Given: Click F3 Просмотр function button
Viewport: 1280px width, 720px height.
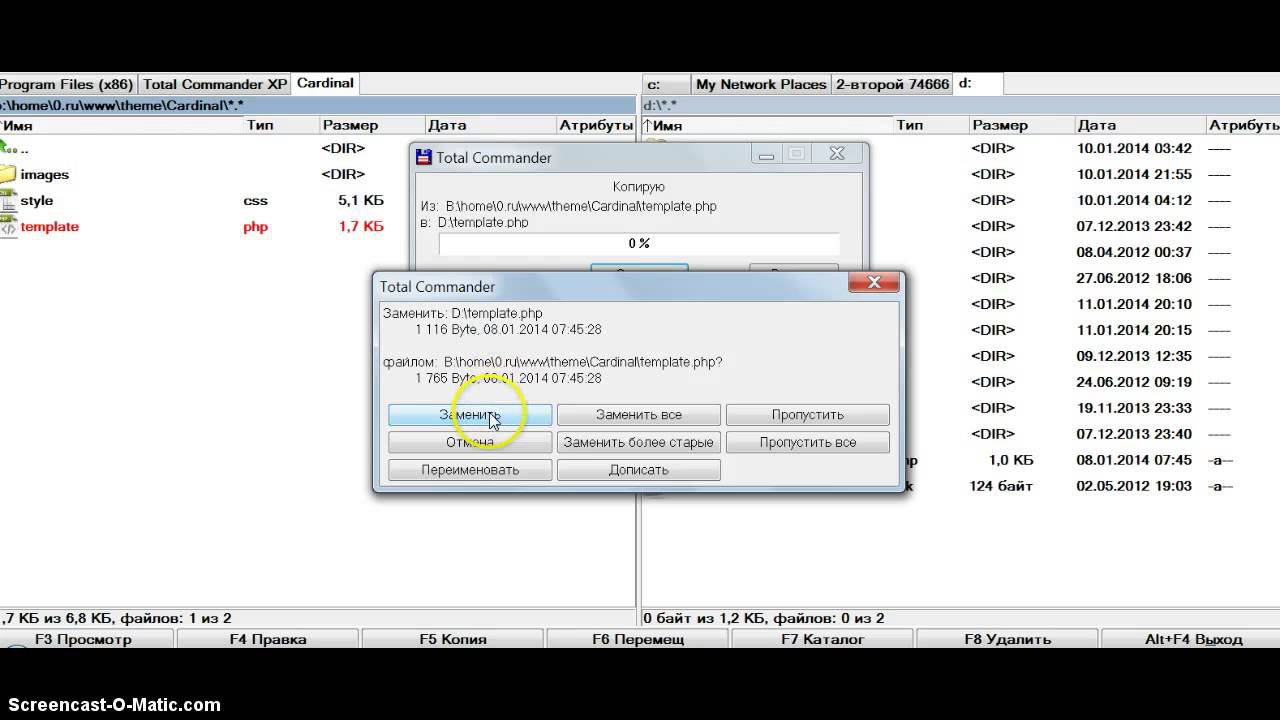Looking at the screenshot, I should [86, 639].
